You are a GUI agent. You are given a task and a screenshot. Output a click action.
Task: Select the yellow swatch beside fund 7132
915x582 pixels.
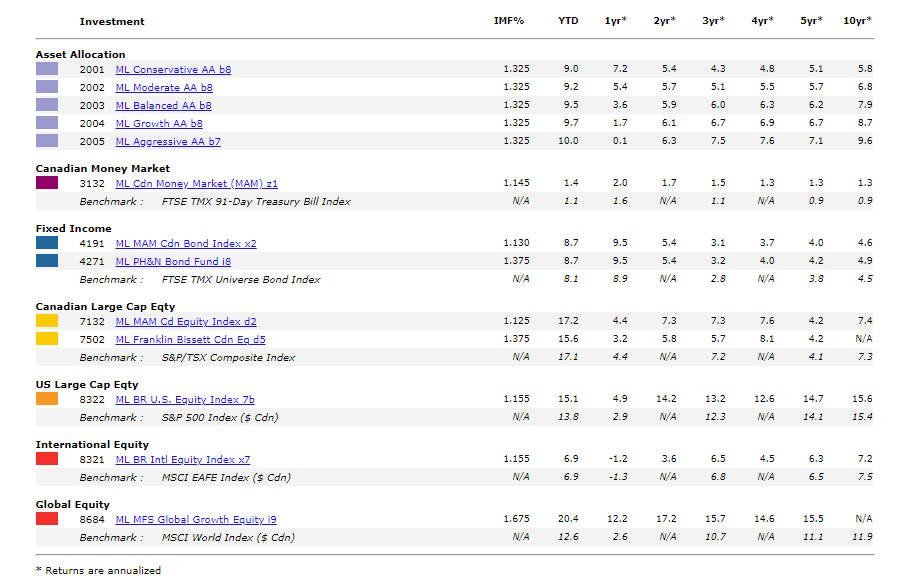[47, 321]
